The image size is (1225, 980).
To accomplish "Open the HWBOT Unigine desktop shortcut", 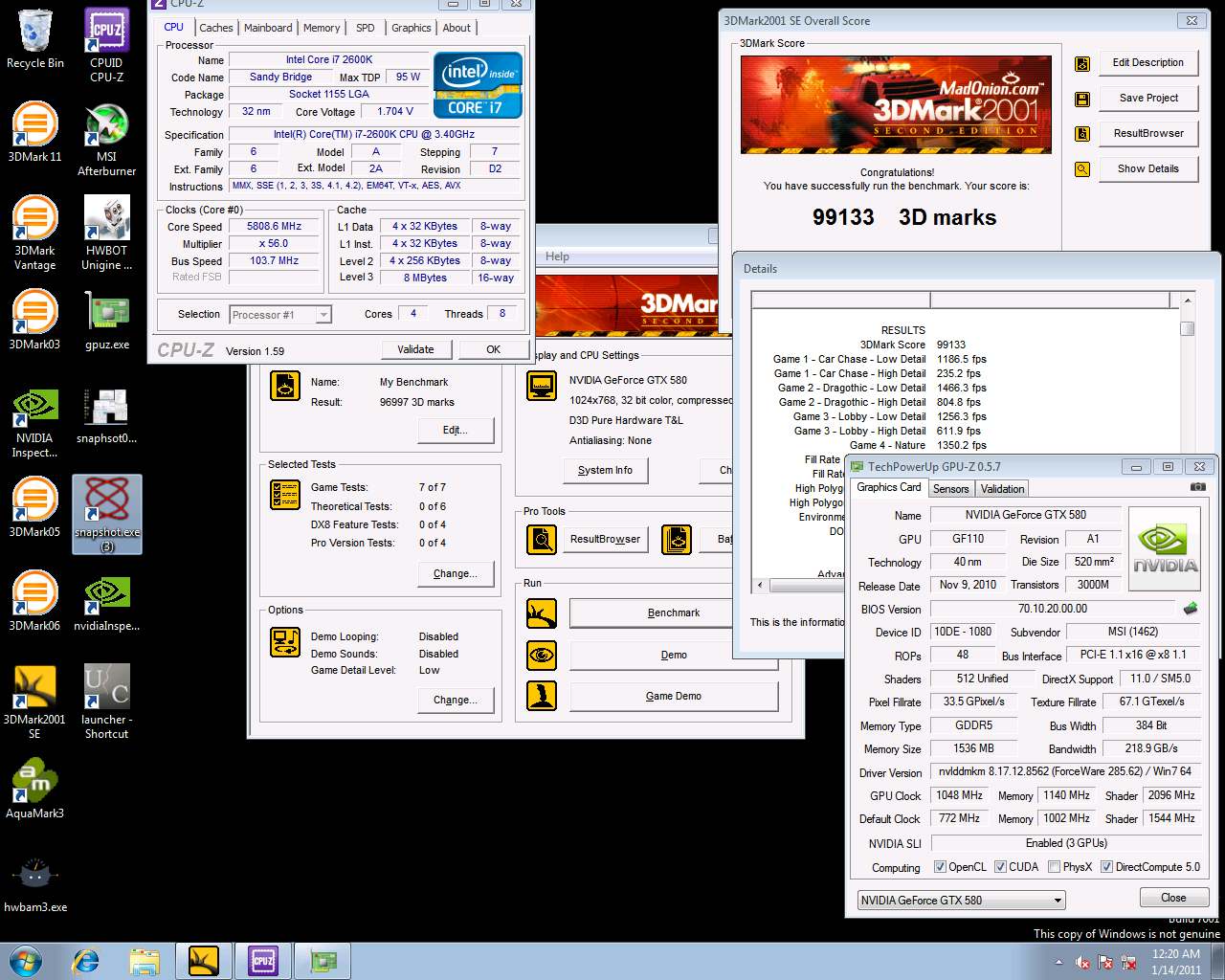I will pyautogui.click(x=106, y=234).
